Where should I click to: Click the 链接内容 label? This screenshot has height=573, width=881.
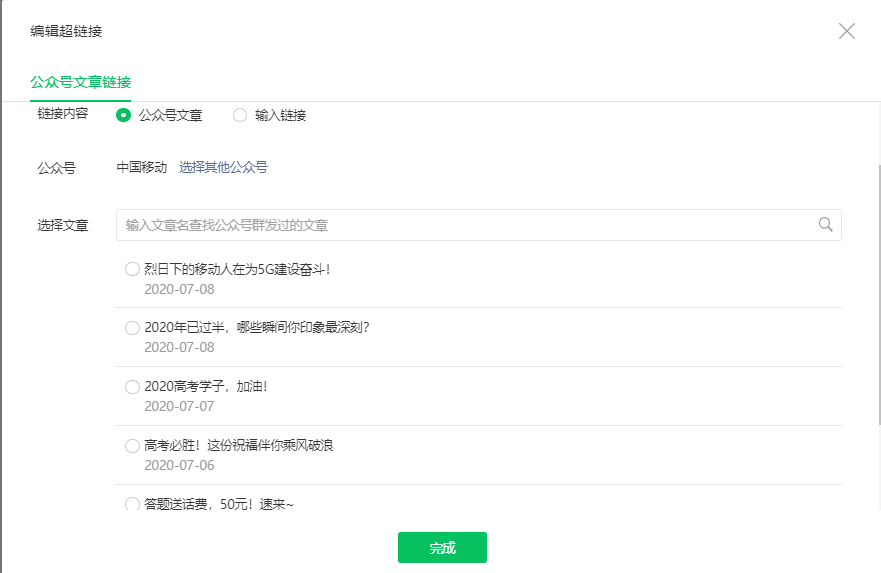coord(63,113)
